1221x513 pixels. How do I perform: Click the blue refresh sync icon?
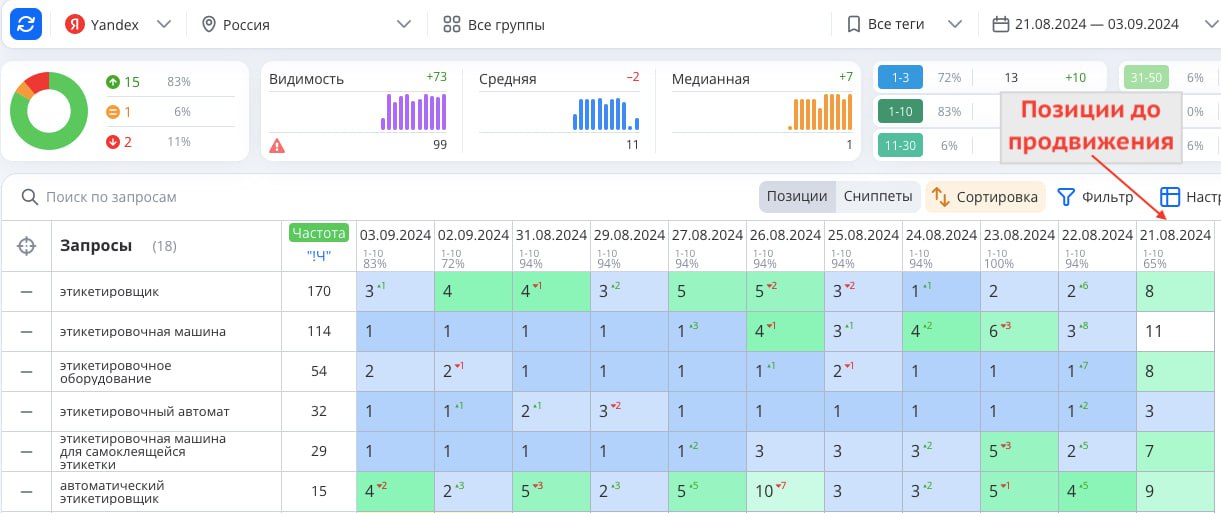27,24
